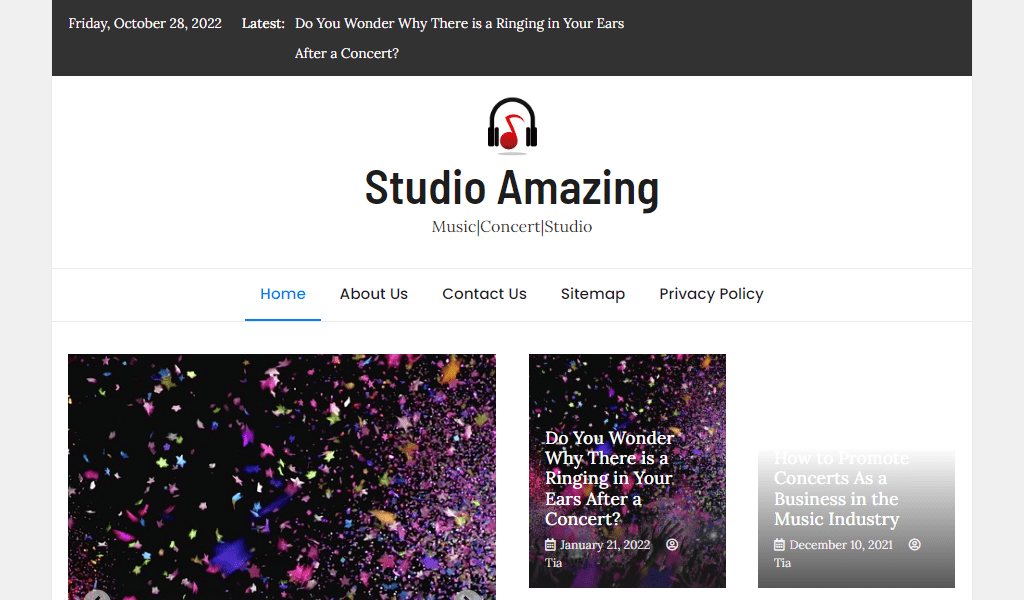Click author icon after December 10, 2021
The width and height of the screenshot is (1024, 600).
(914, 545)
